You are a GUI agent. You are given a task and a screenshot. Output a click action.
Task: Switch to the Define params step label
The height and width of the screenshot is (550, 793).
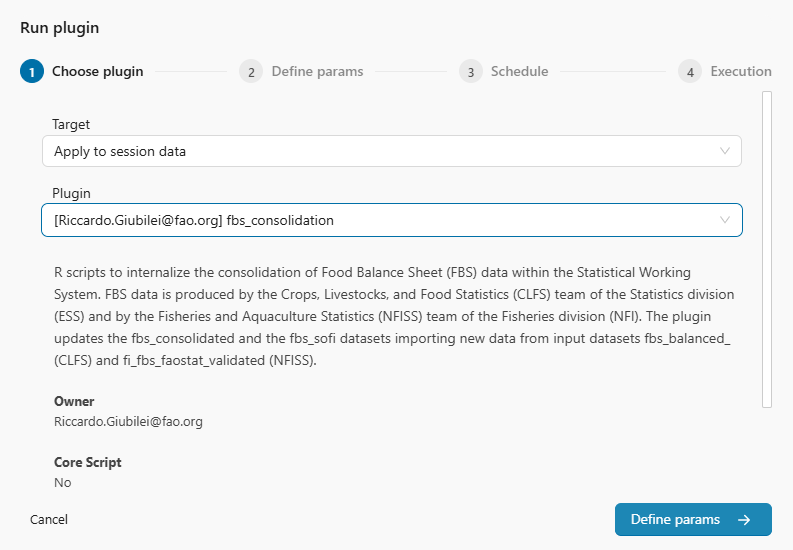[317, 71]
